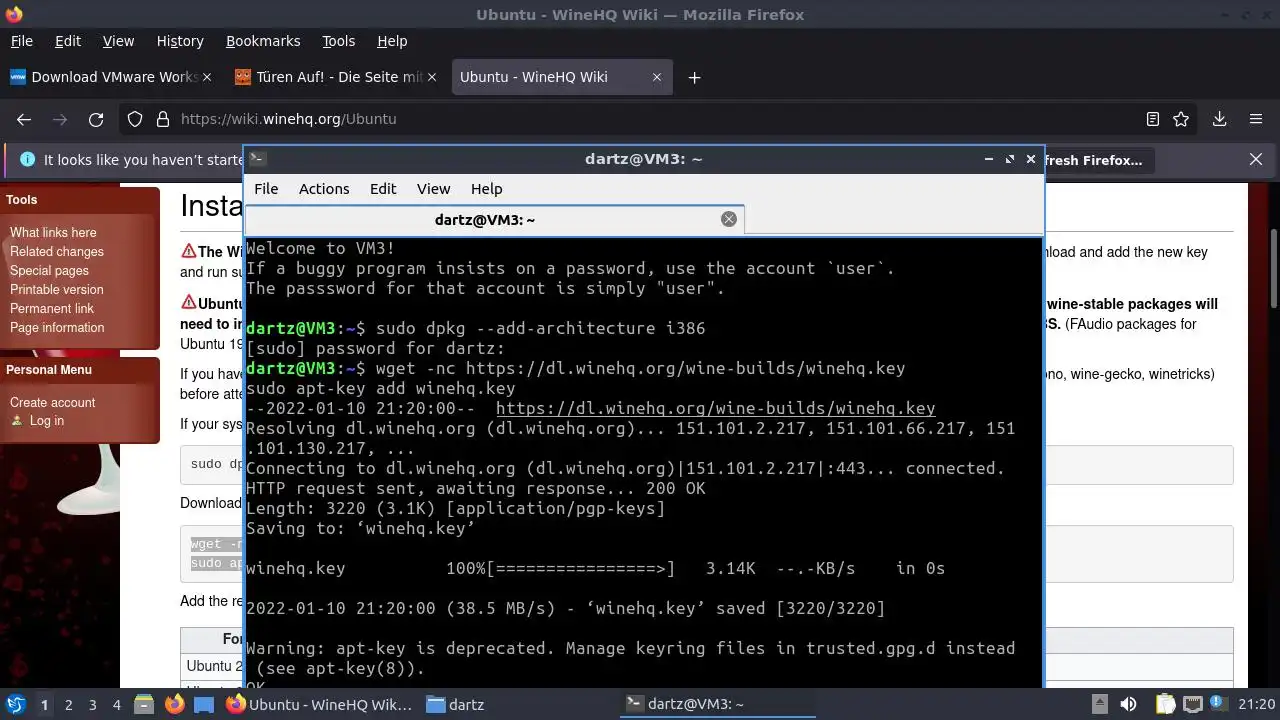Dismiss the Firefox notification bar
The image size is (1280, 720).
1256,159
